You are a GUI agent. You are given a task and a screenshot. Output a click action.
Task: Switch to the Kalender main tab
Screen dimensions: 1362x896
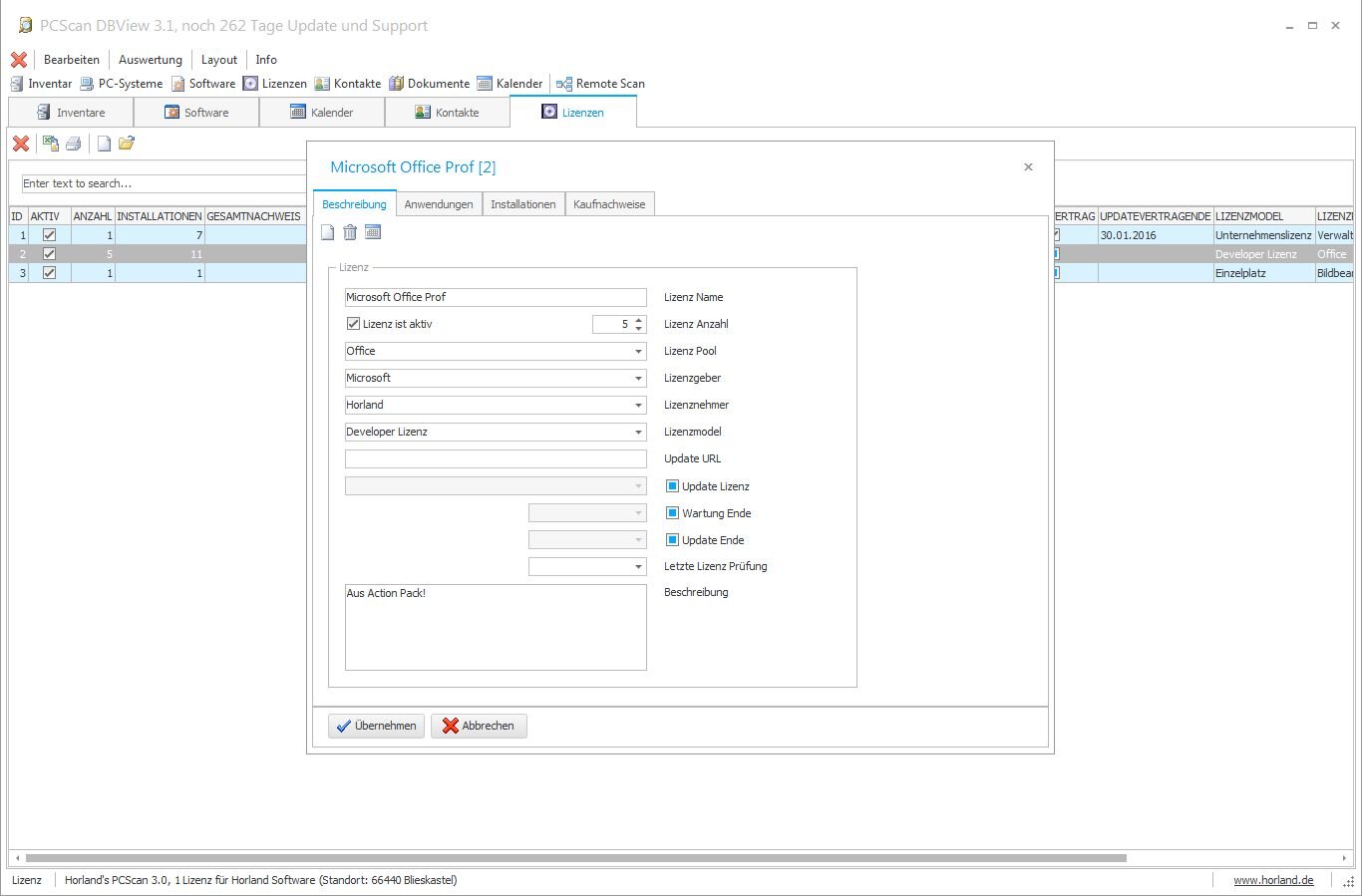[322, 113]
